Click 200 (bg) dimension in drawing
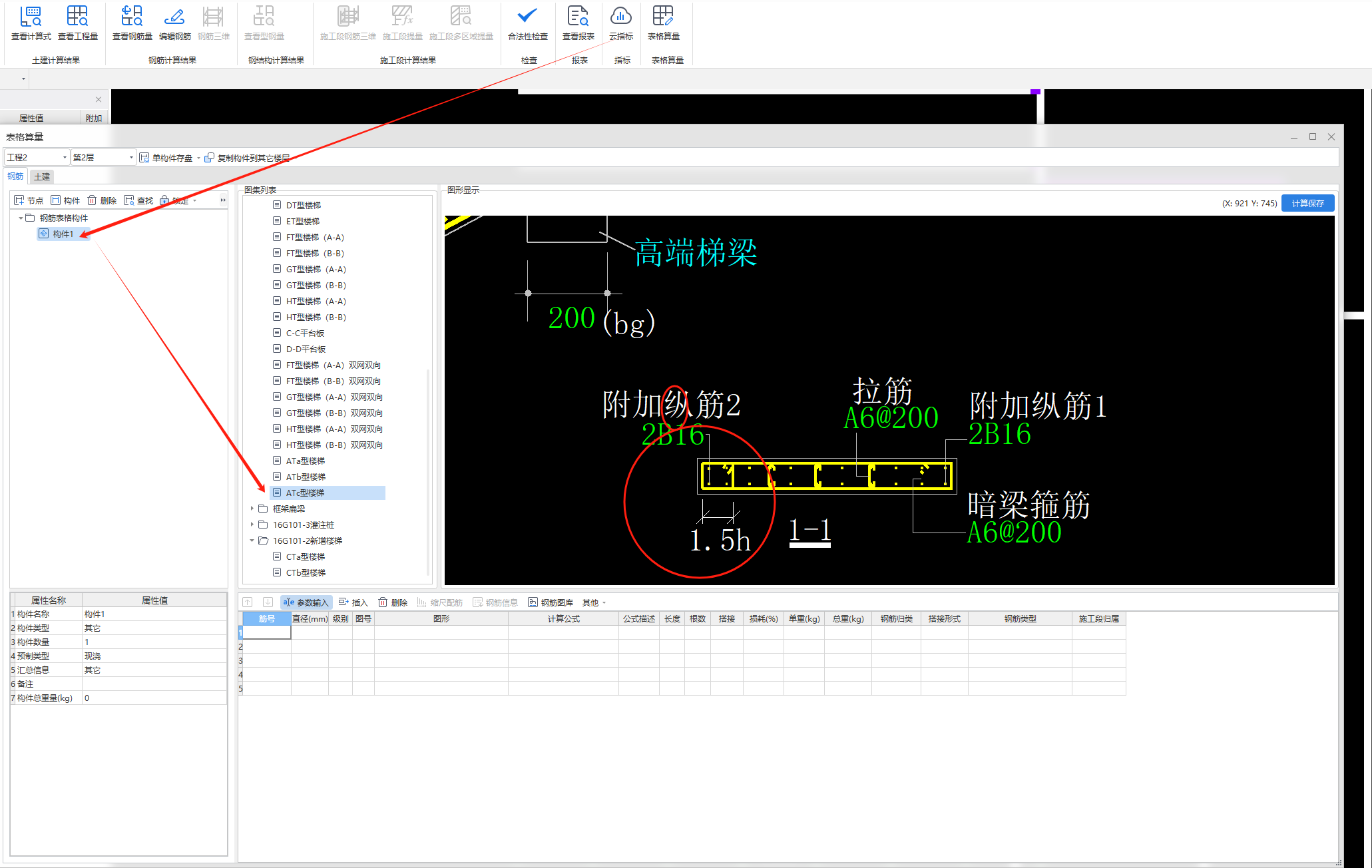This screenshot has height=868, width=1372. [601, 319]
